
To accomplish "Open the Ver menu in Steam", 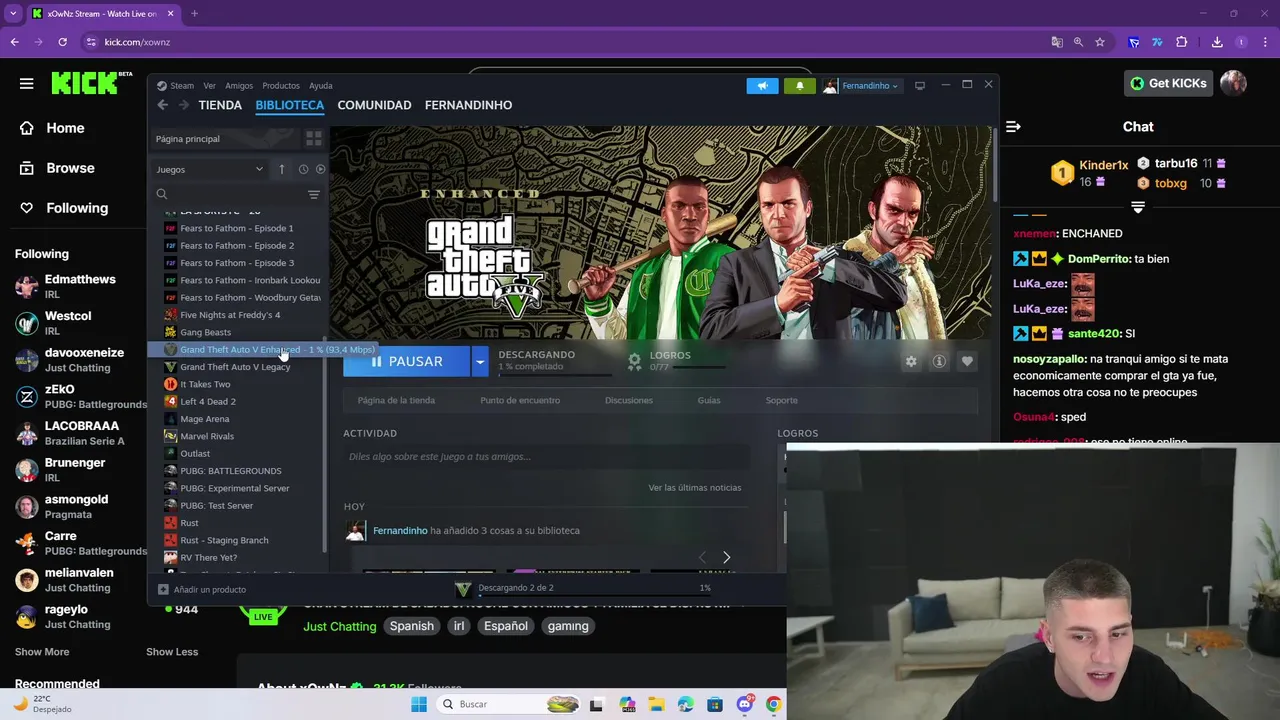I will tap(209, 86).
